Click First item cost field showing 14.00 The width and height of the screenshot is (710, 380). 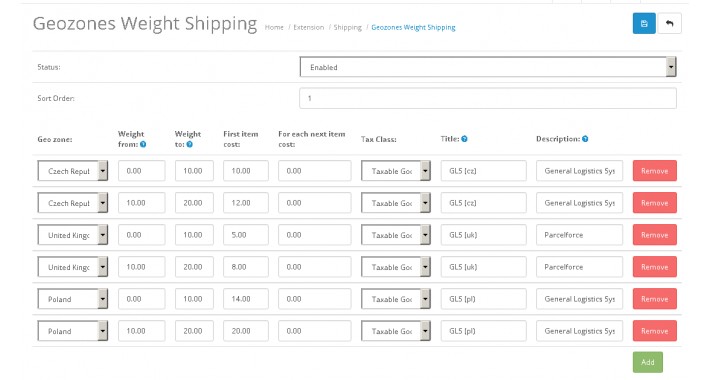246,299
